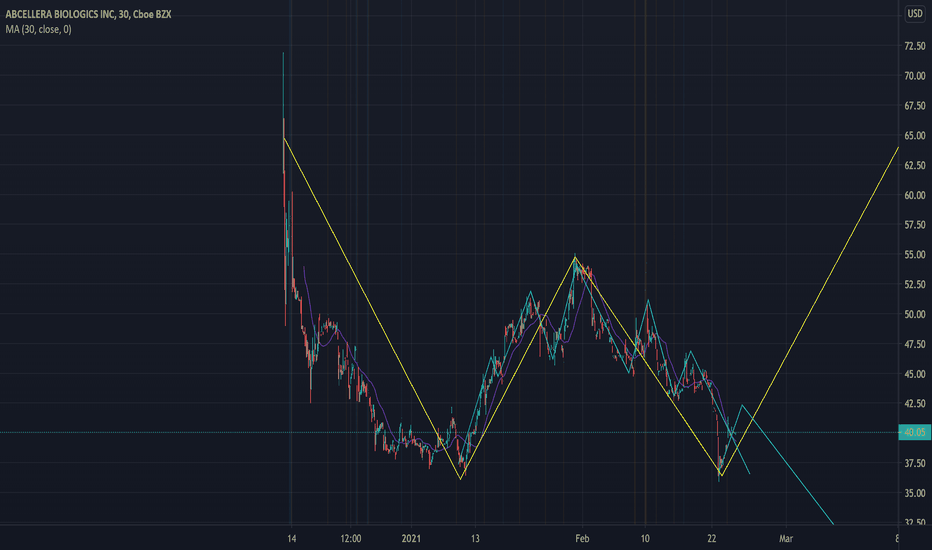Click the 2021 label on time axis
Image resolution: width=932 pixels, height=550 pixels.
click(411, 539)
